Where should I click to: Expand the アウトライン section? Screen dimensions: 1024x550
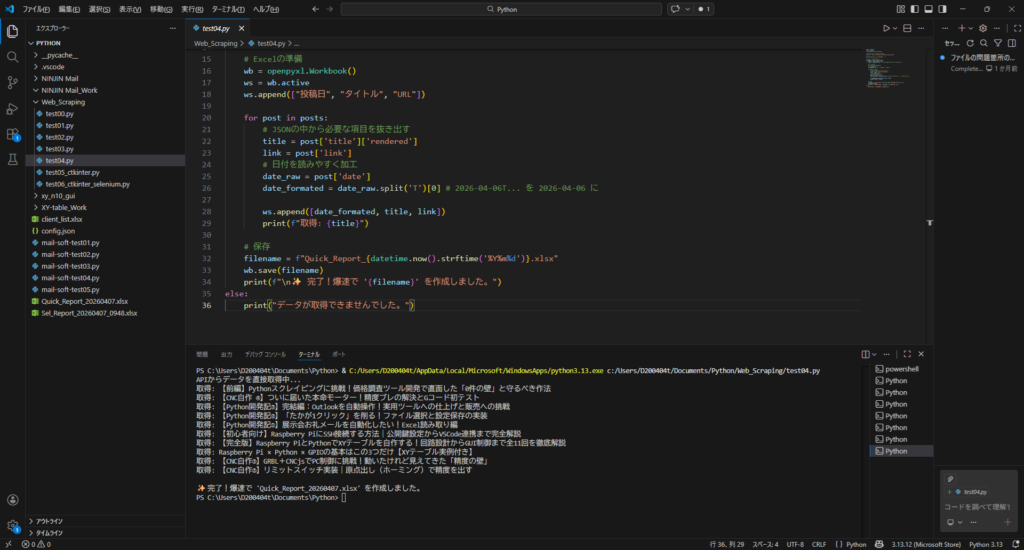[49, 521]
